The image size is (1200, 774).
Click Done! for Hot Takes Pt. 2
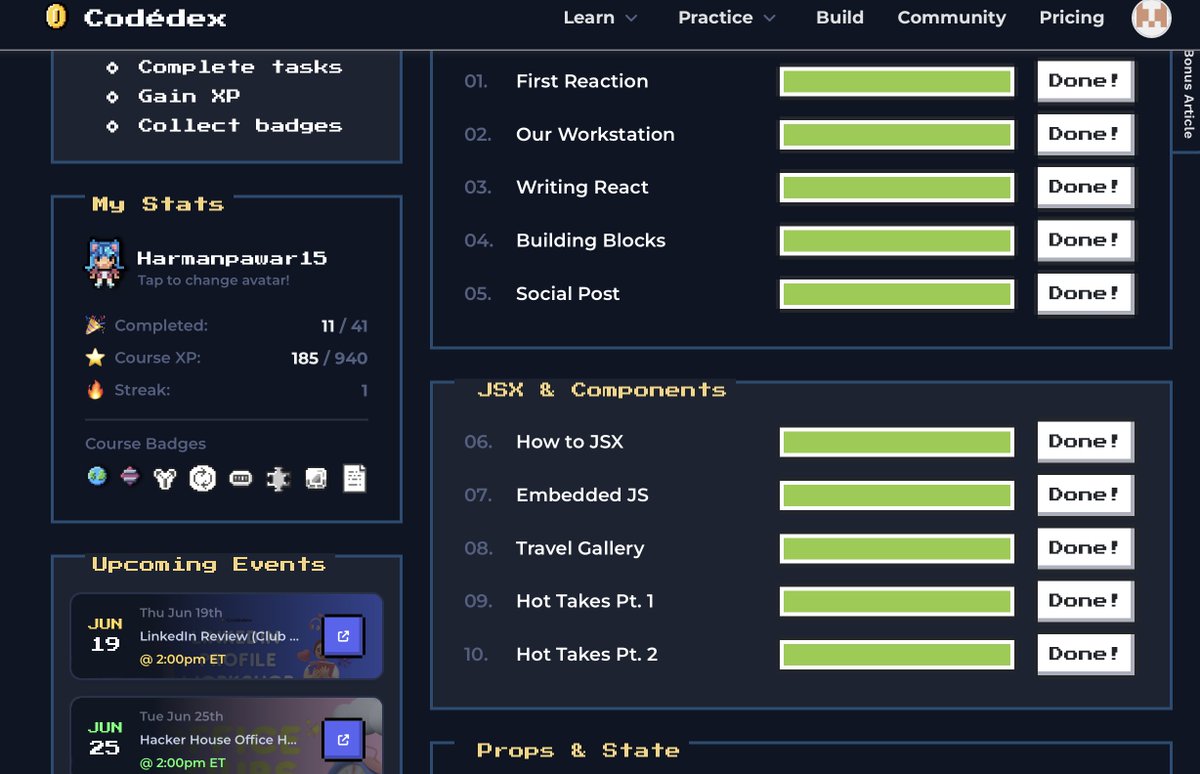pos(1085,653)
